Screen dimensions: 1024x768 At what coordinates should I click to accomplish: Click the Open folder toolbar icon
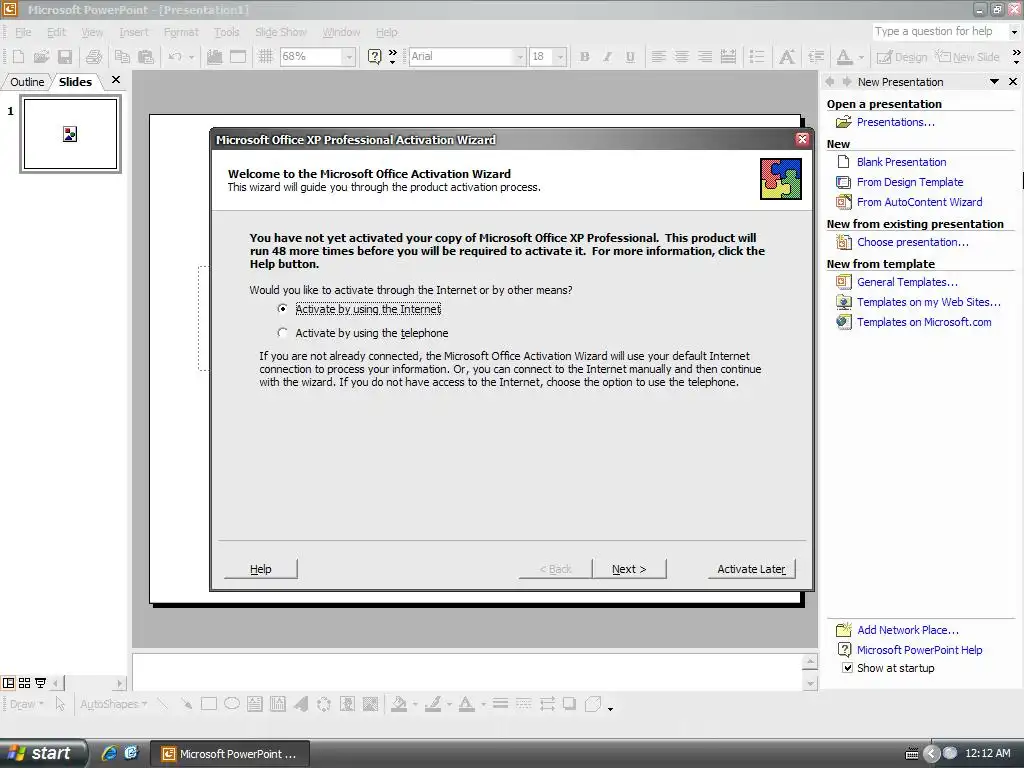tap(41, 57)
